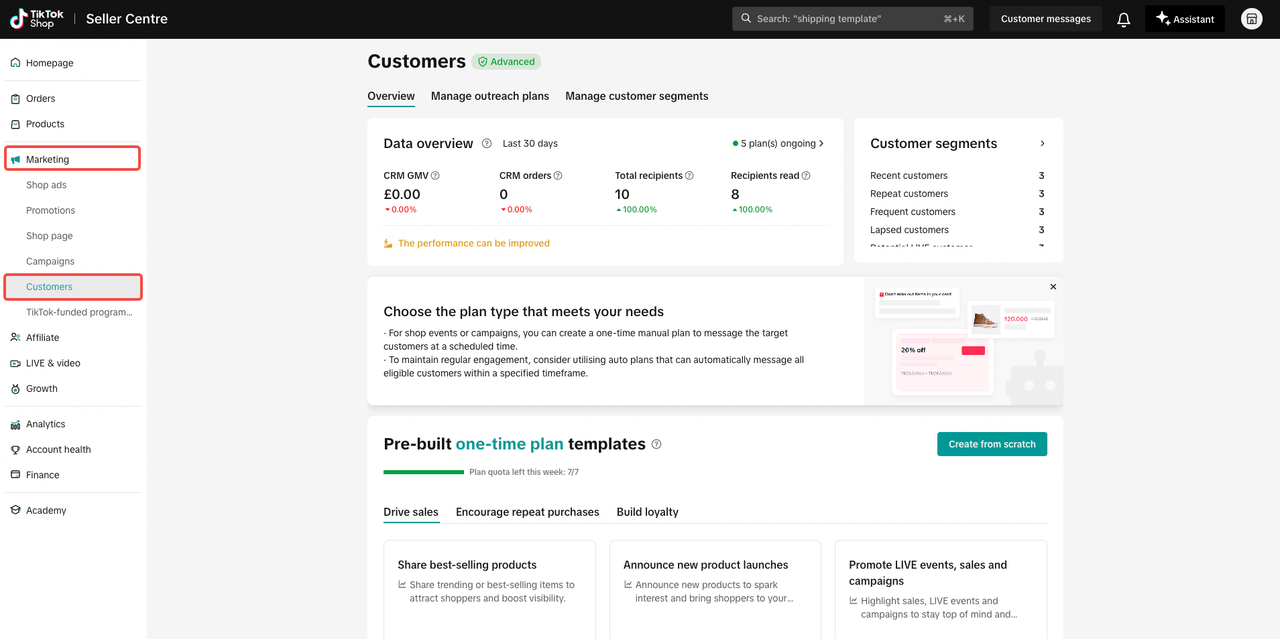
Task: Click the Finance card icon
Action: [15, 475]
